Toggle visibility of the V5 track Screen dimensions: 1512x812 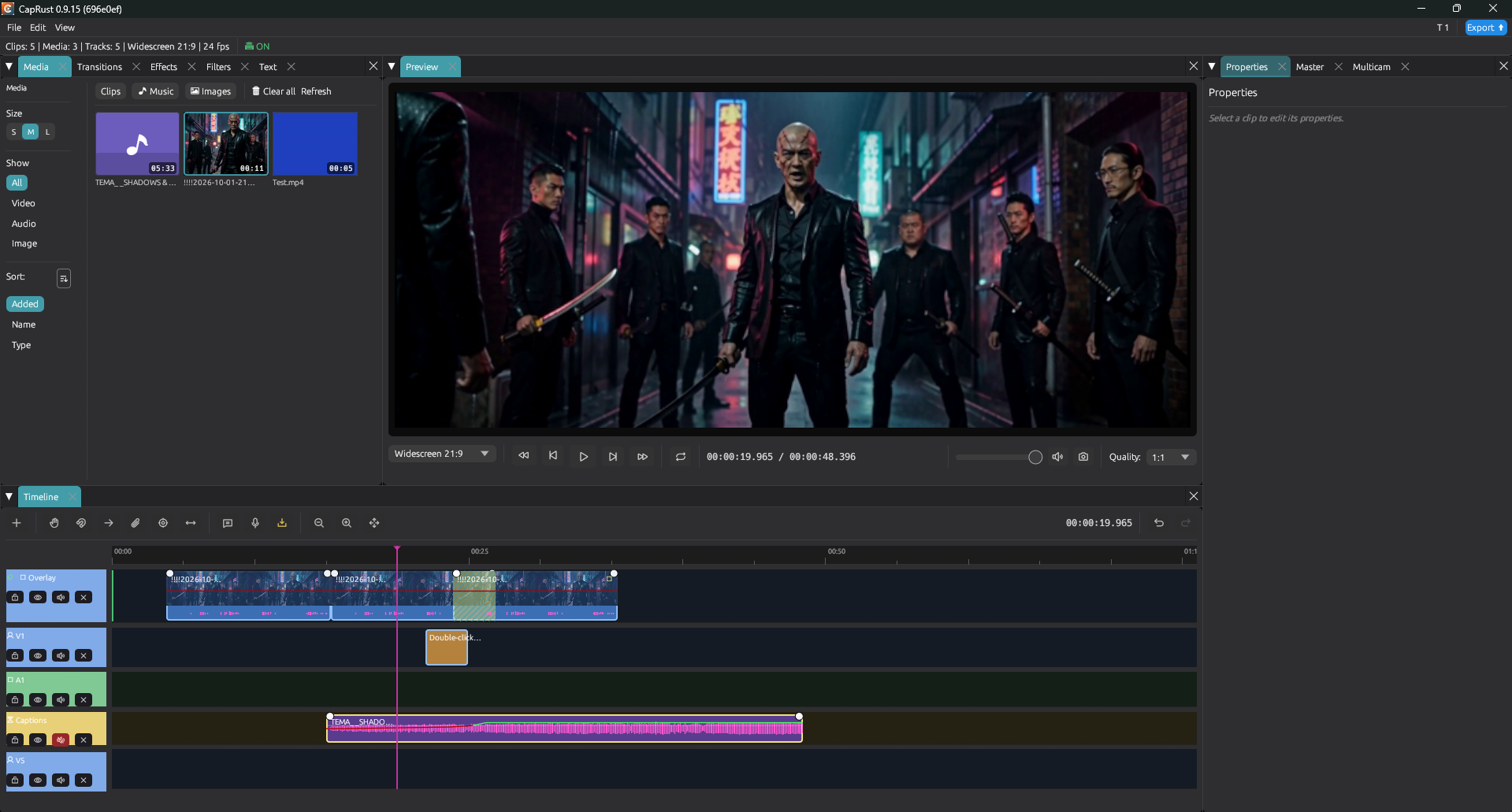point(38,780)
